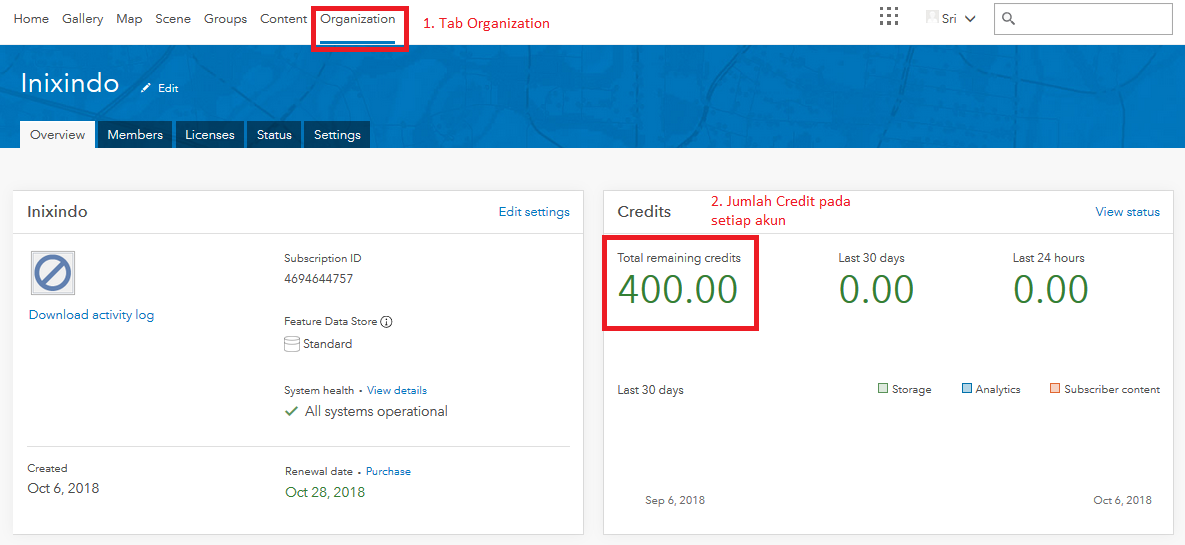Click the Purchase link by Renewal date
Screen dimensions: 1185x545
(x=388, y=471)
